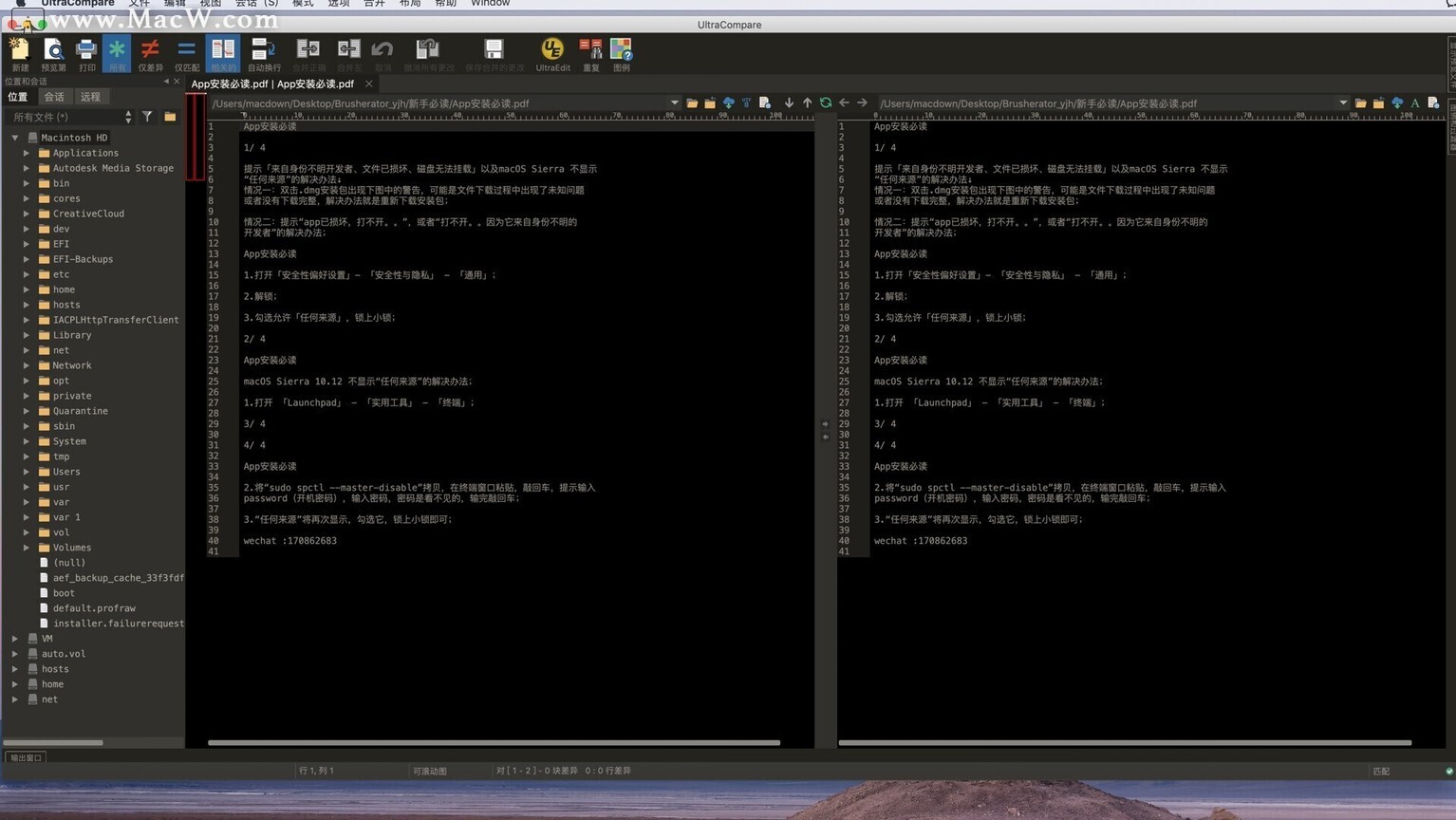Viewport: 1456px width, 820px height.
Task: Click the left pane cloud download icon
Action: [728, 102]
